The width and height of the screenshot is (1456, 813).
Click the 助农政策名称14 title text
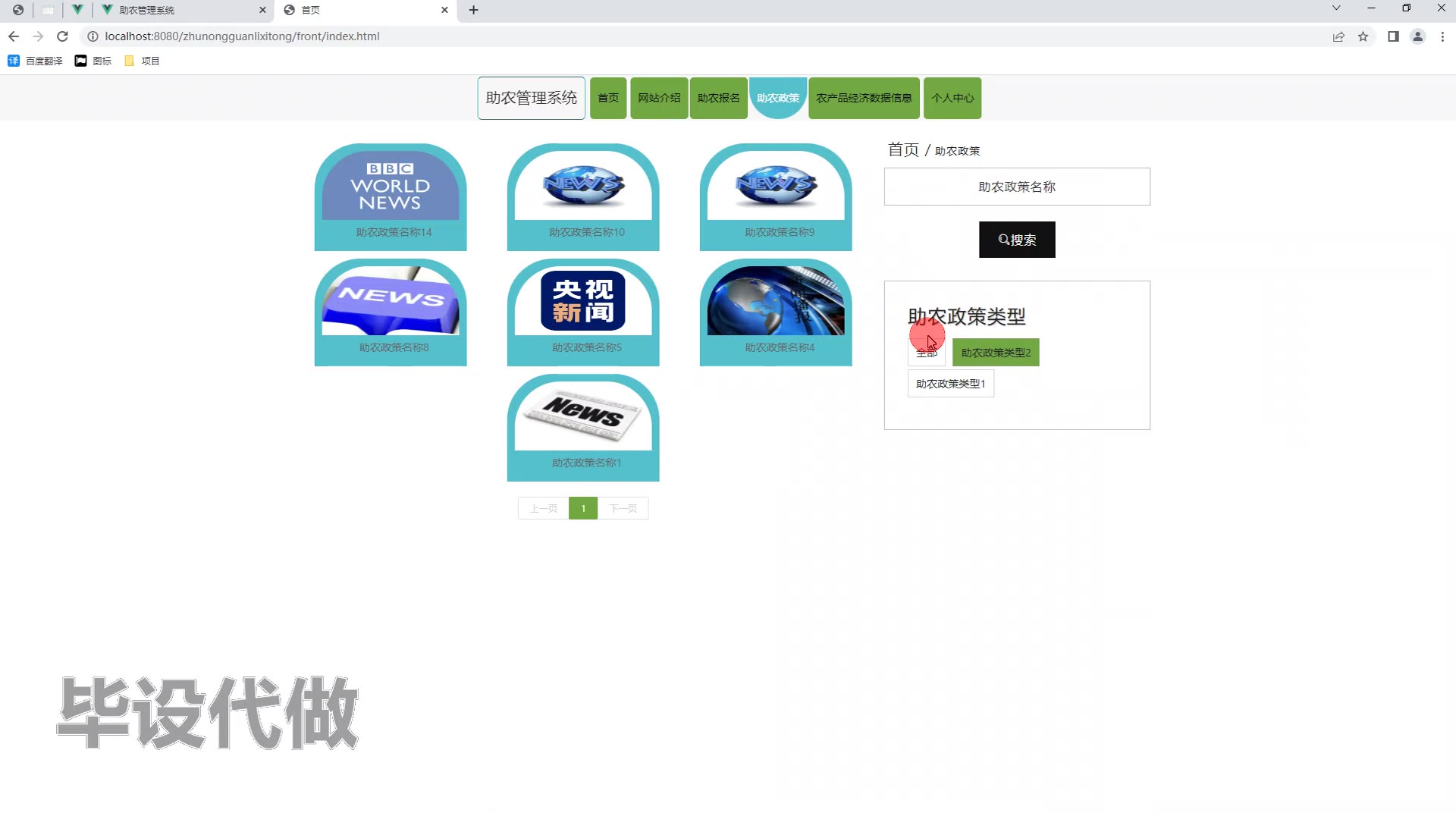point(394,232)
